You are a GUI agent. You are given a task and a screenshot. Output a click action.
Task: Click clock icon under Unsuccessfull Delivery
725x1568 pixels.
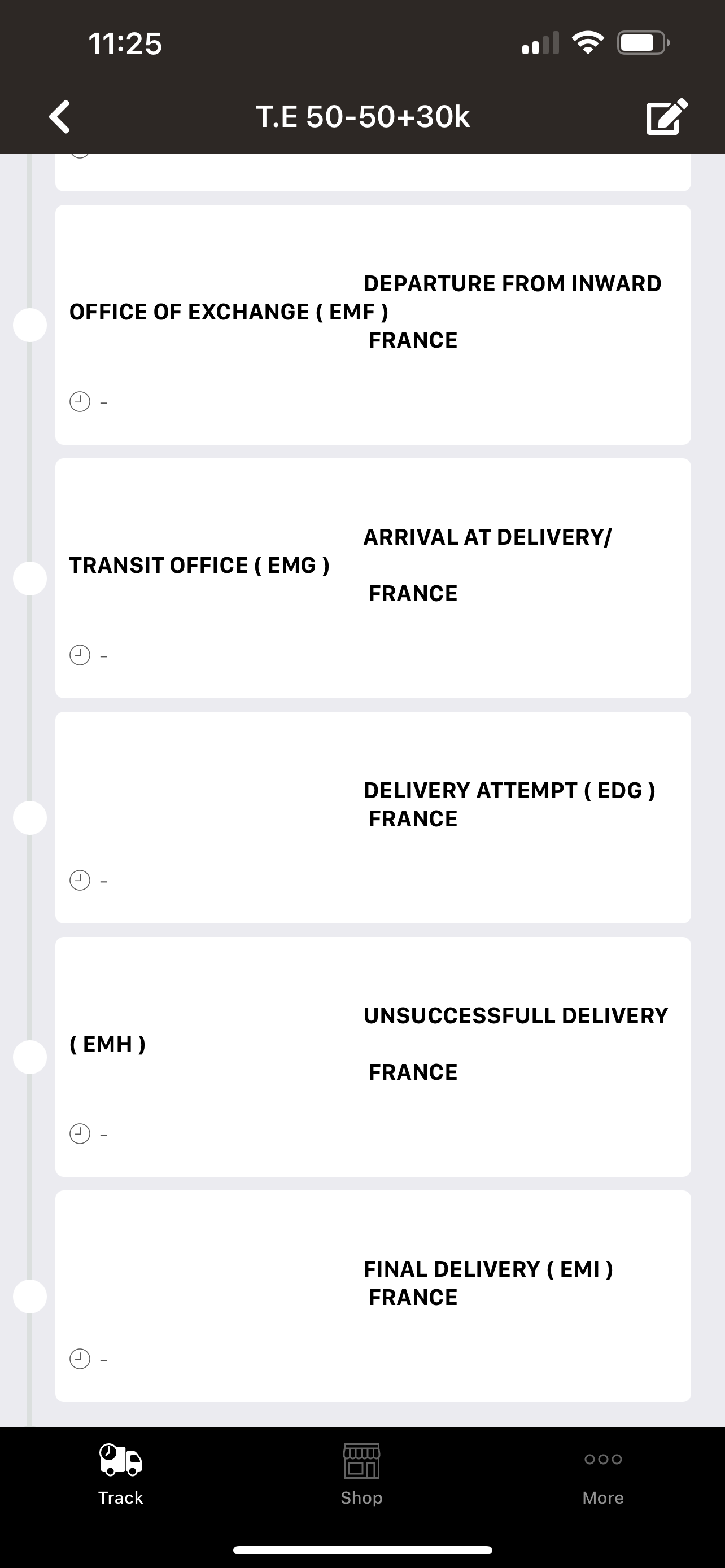[x=80, y=1133]
